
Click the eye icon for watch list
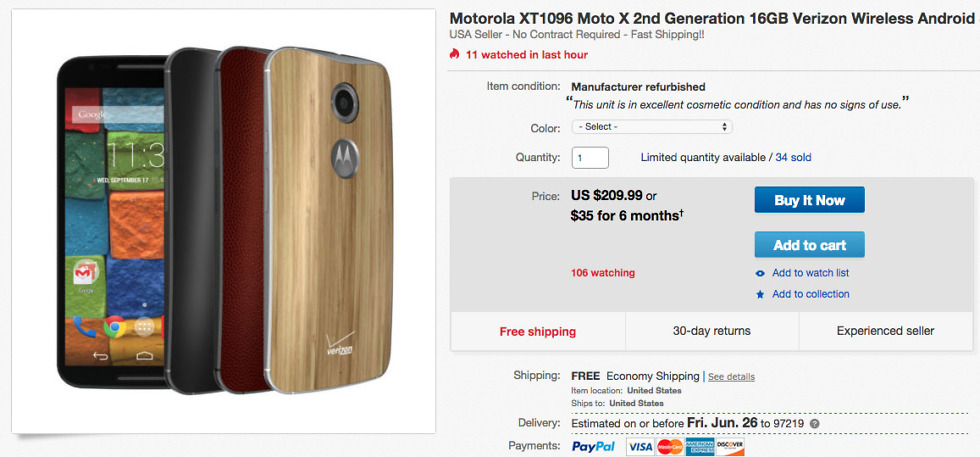coord(761,273)
